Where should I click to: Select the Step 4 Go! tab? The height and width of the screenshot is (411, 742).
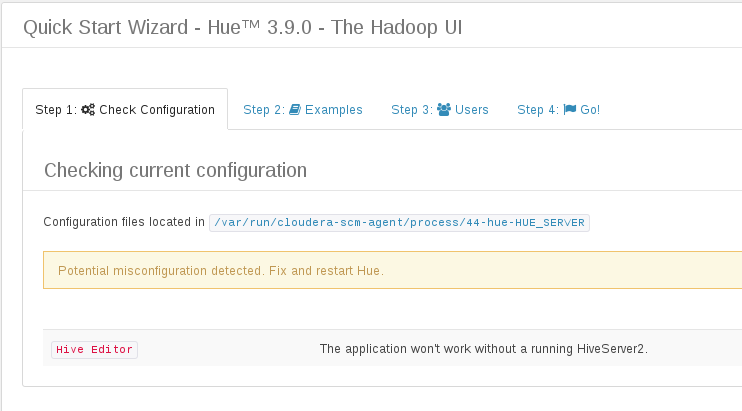[558, 110]
